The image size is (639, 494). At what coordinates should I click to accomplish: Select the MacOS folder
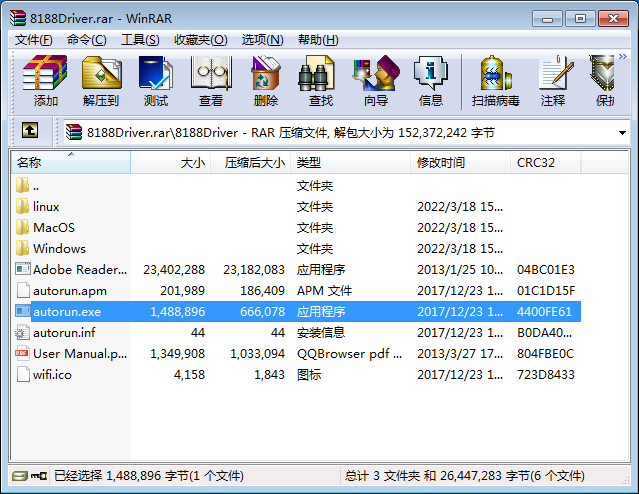point(296,227)
